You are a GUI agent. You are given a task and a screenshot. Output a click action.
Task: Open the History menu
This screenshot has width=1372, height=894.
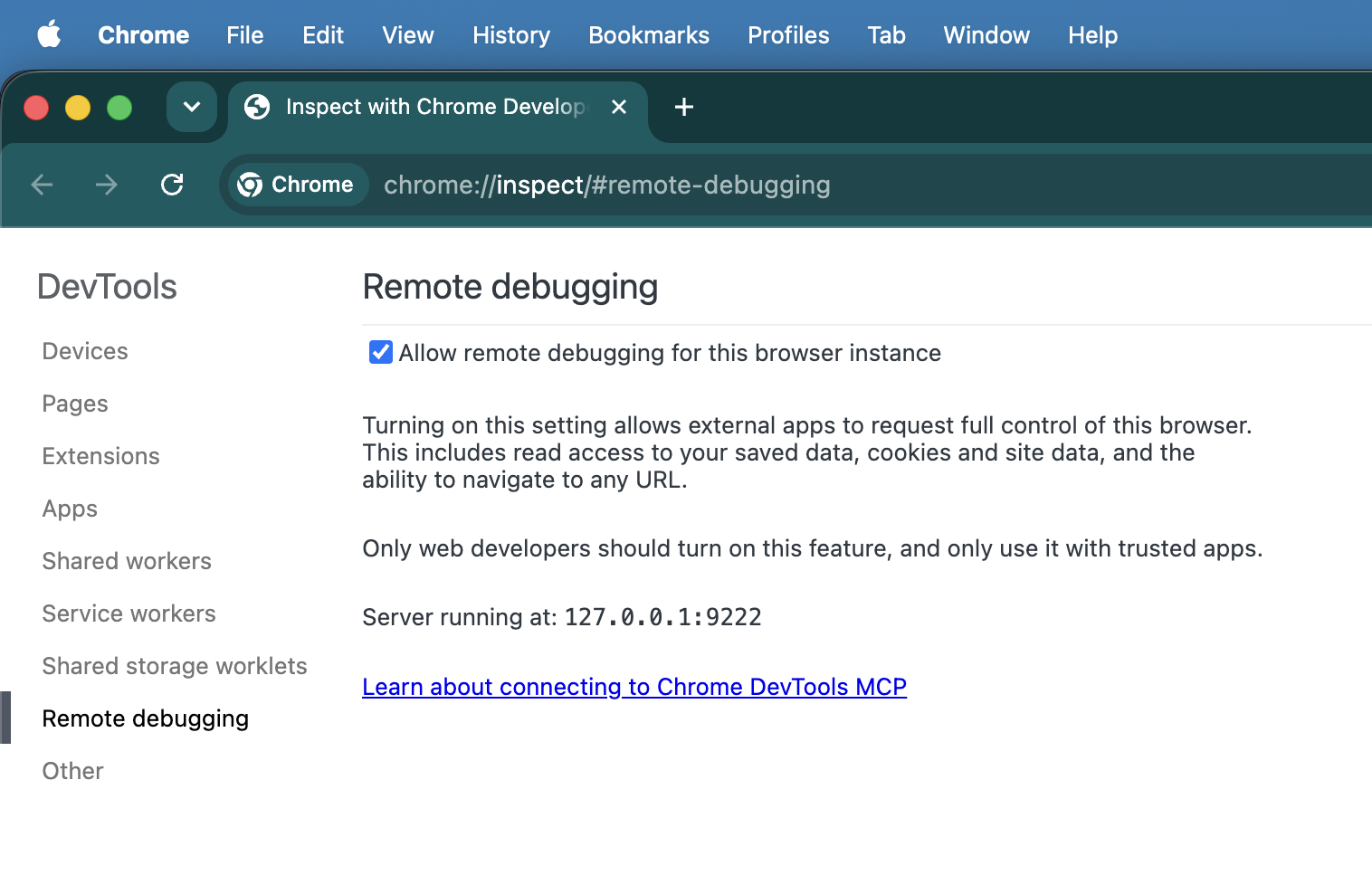tap(511, 35)
